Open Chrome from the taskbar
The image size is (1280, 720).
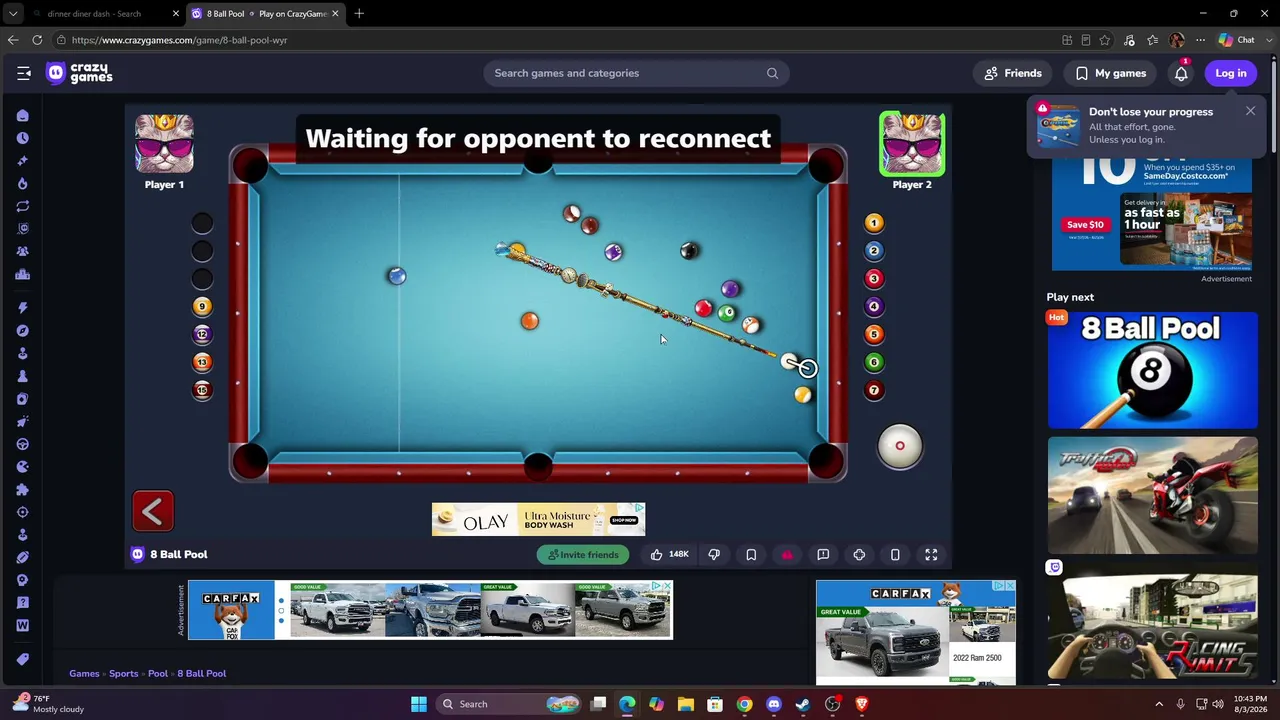click(745, 704)
